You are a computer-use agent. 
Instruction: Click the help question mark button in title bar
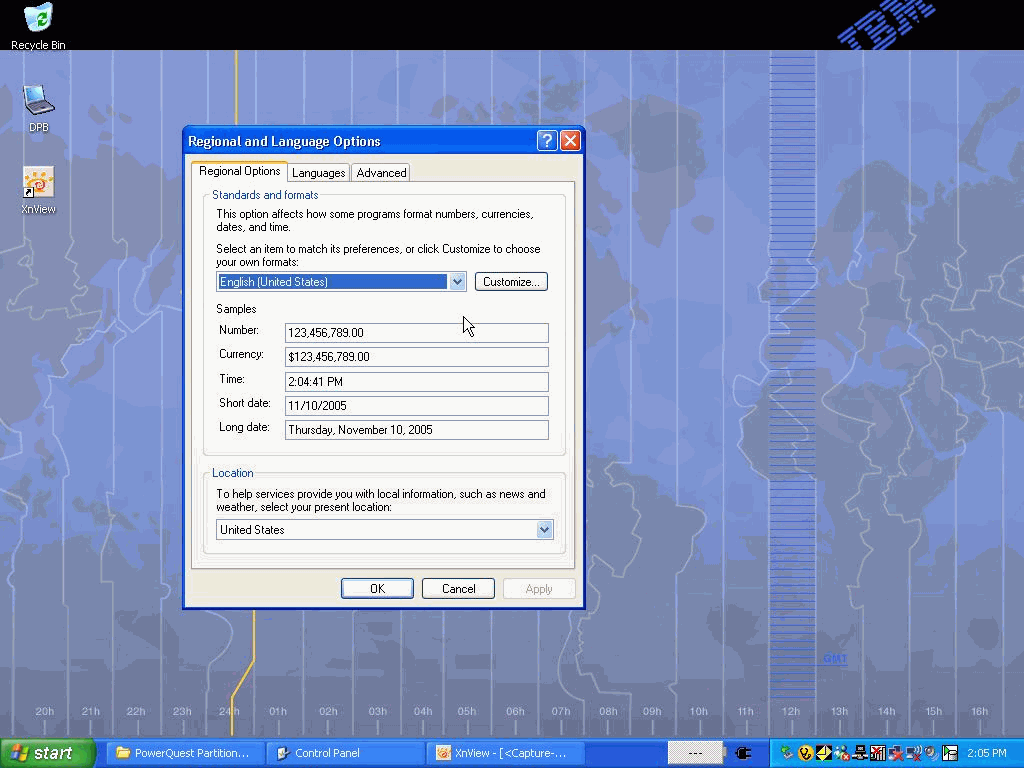(546, 141)
